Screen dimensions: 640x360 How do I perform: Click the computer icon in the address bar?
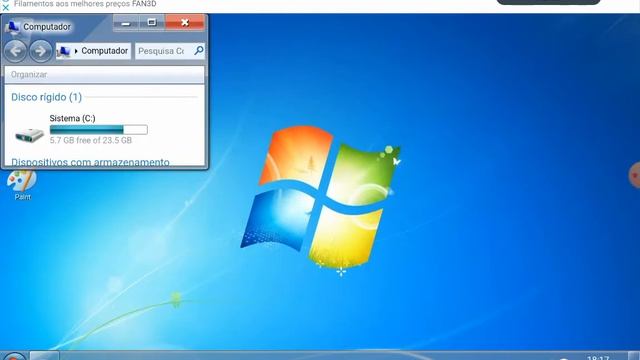(63, 51)
